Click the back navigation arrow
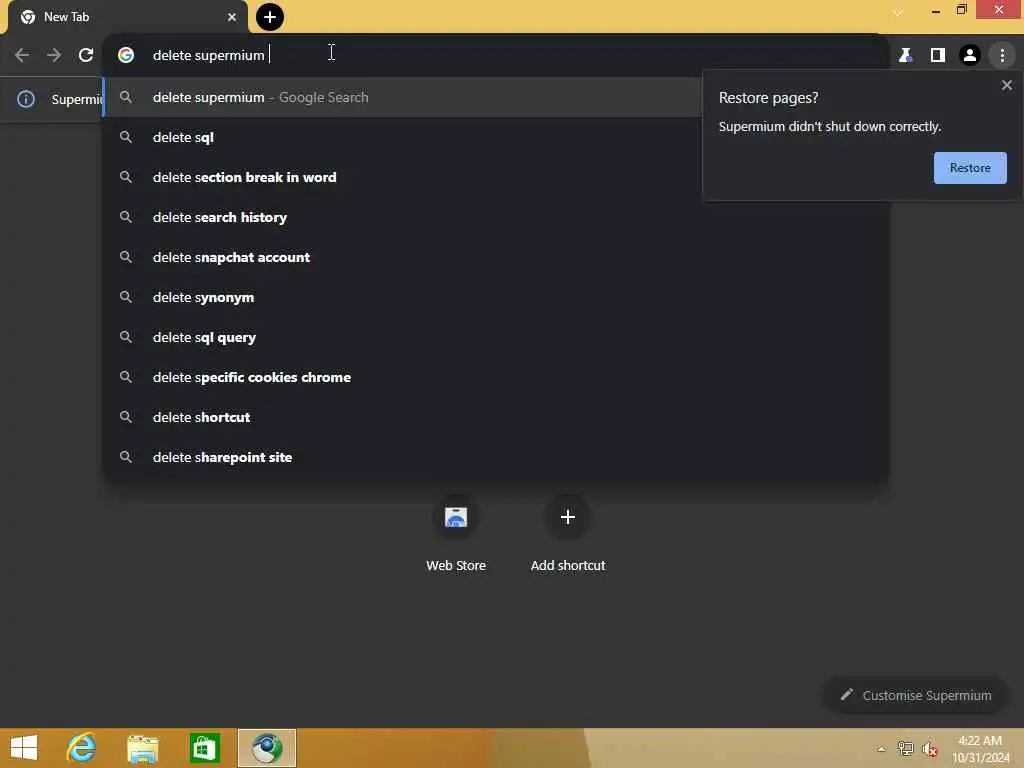Viewport: 1024px width, 768px height. [x=22, y=56]
